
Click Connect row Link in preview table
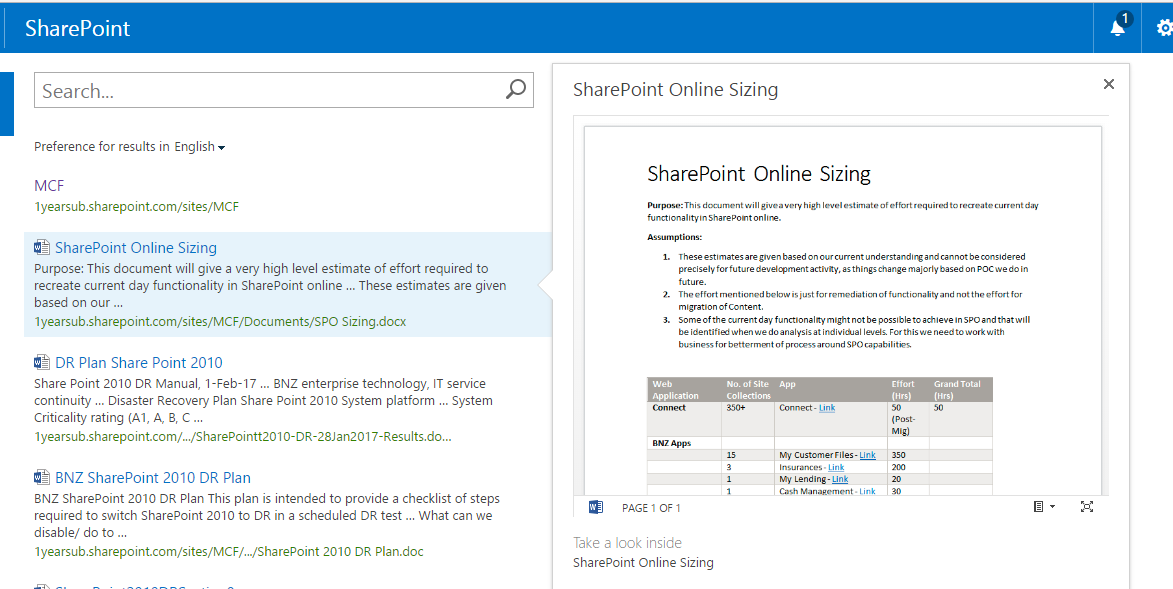click(x=827, y=408)
